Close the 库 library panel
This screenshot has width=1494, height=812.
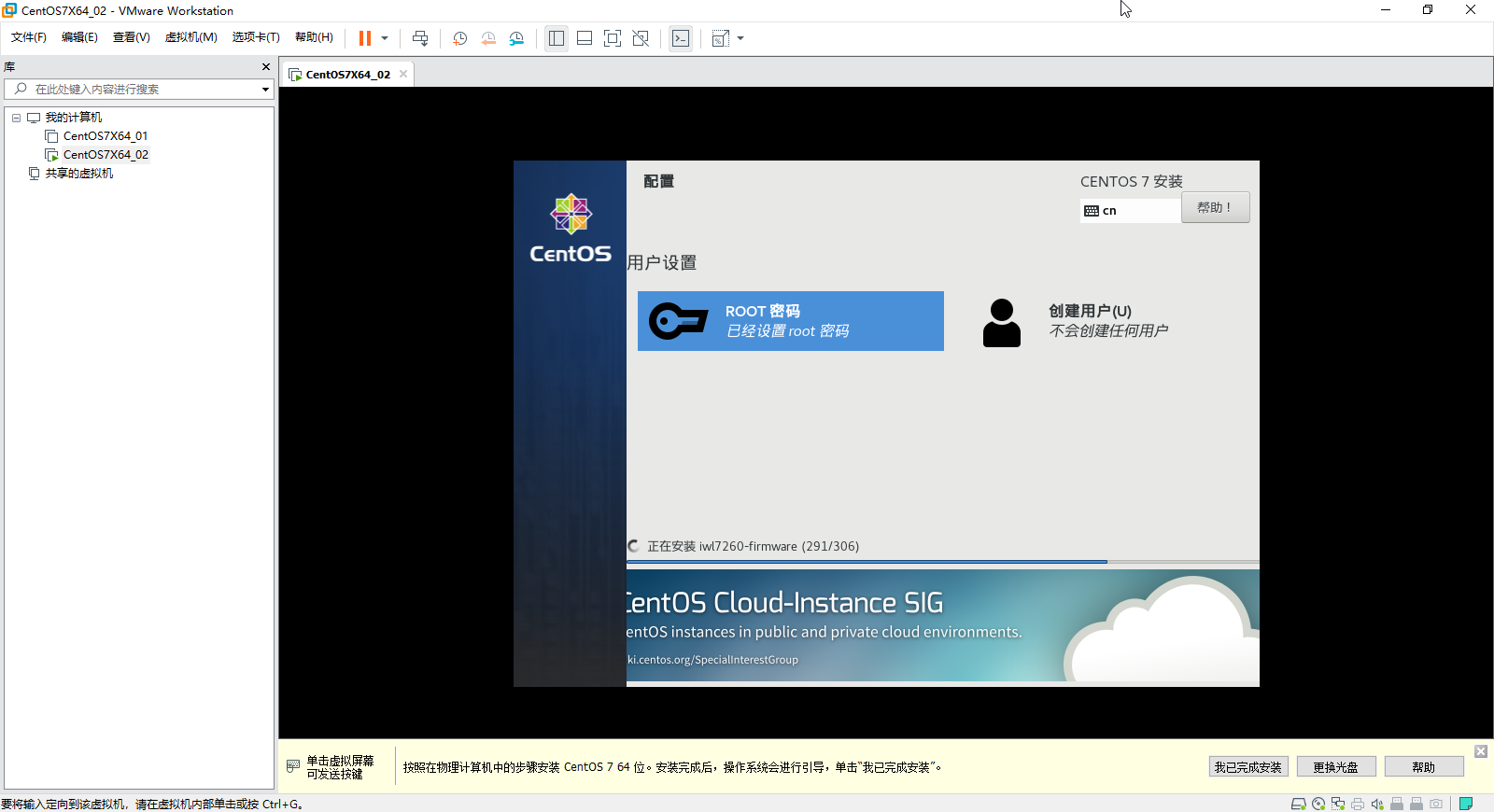click(266, 66)
